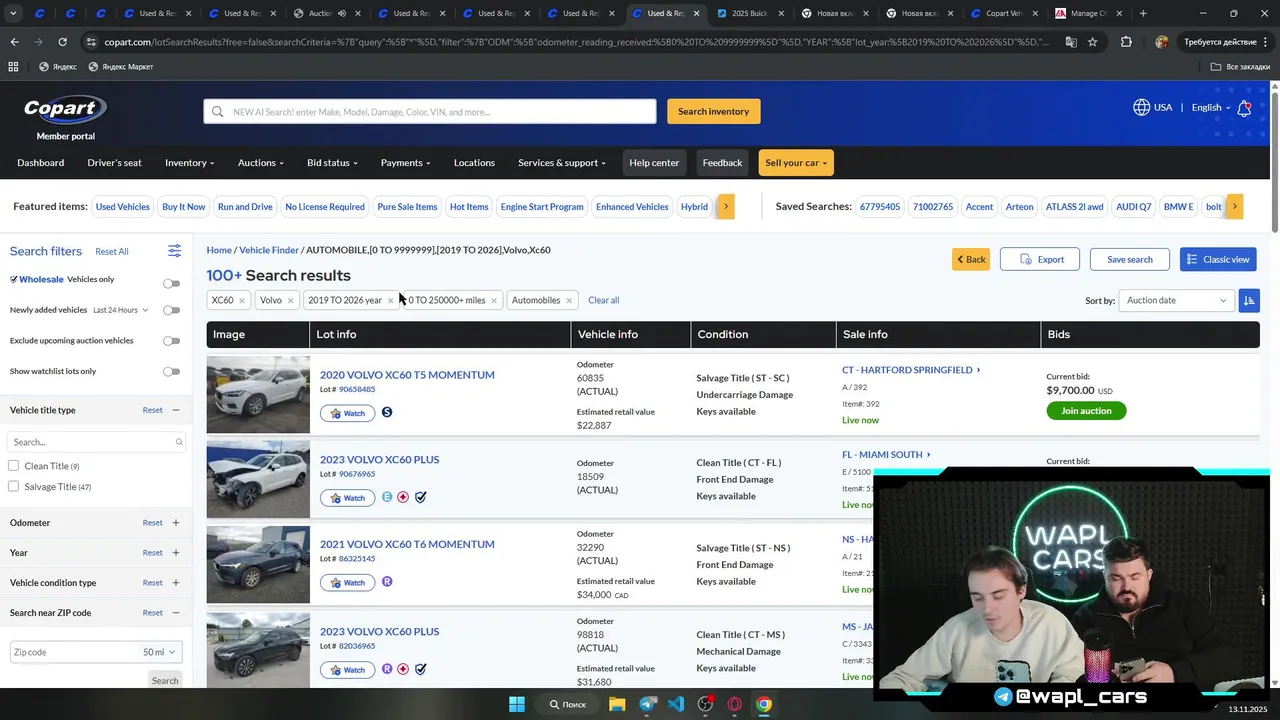Check the Clean Title checkbox
1280x720 pixels.
[13, 466]
